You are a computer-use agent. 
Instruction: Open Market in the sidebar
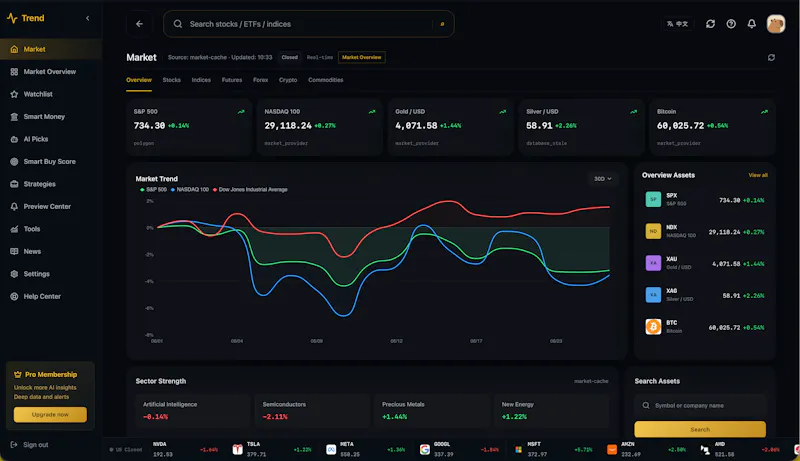[x=51, y=49]
